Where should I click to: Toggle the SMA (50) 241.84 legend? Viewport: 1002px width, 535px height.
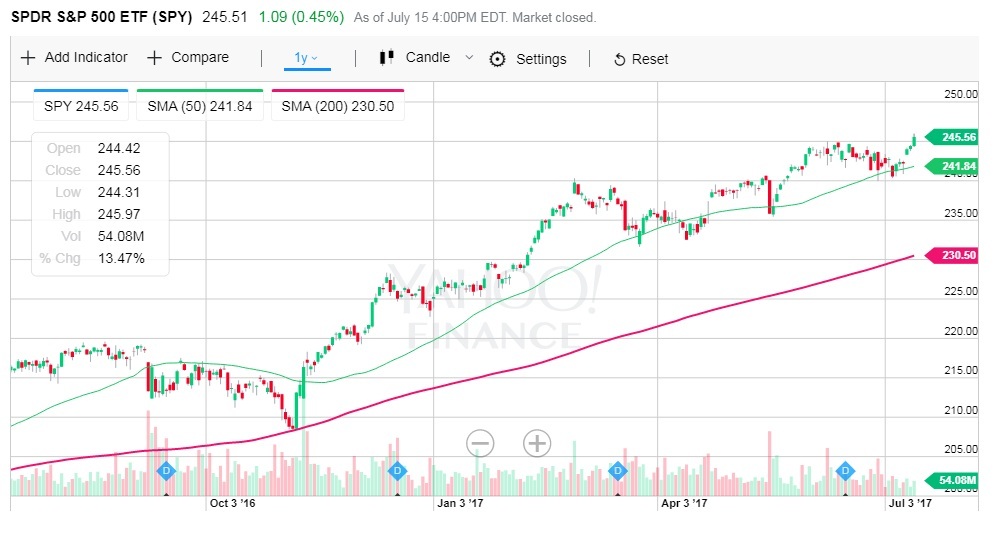point(200,106)
